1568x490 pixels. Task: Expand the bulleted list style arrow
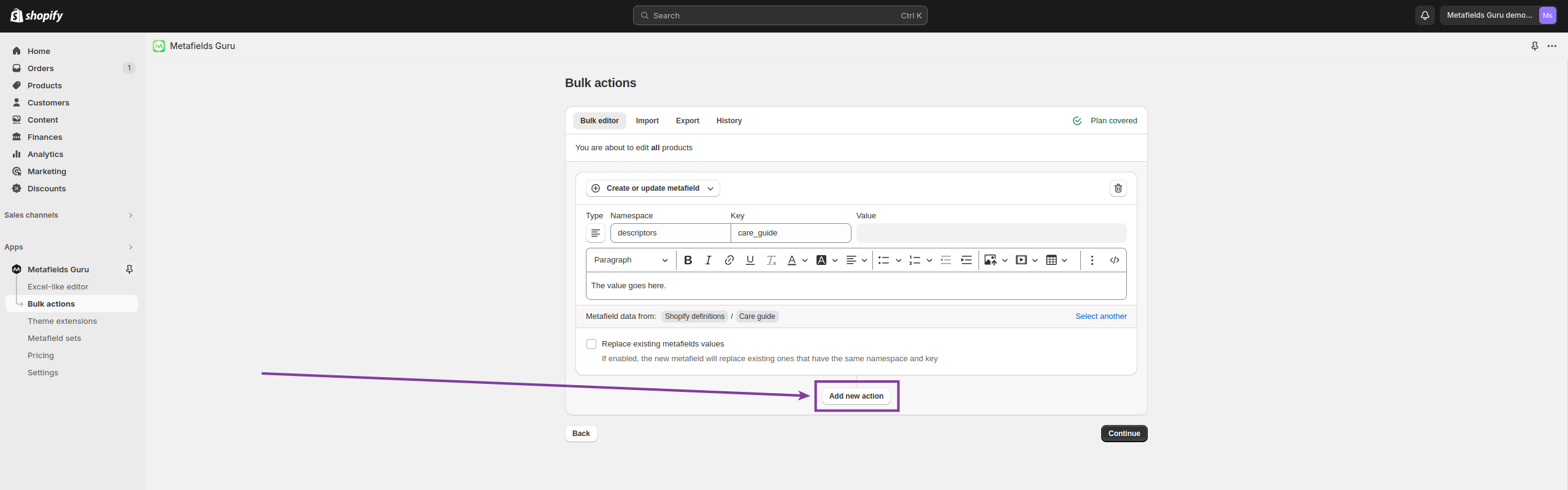pyautogui.click(x=898, y=260)
